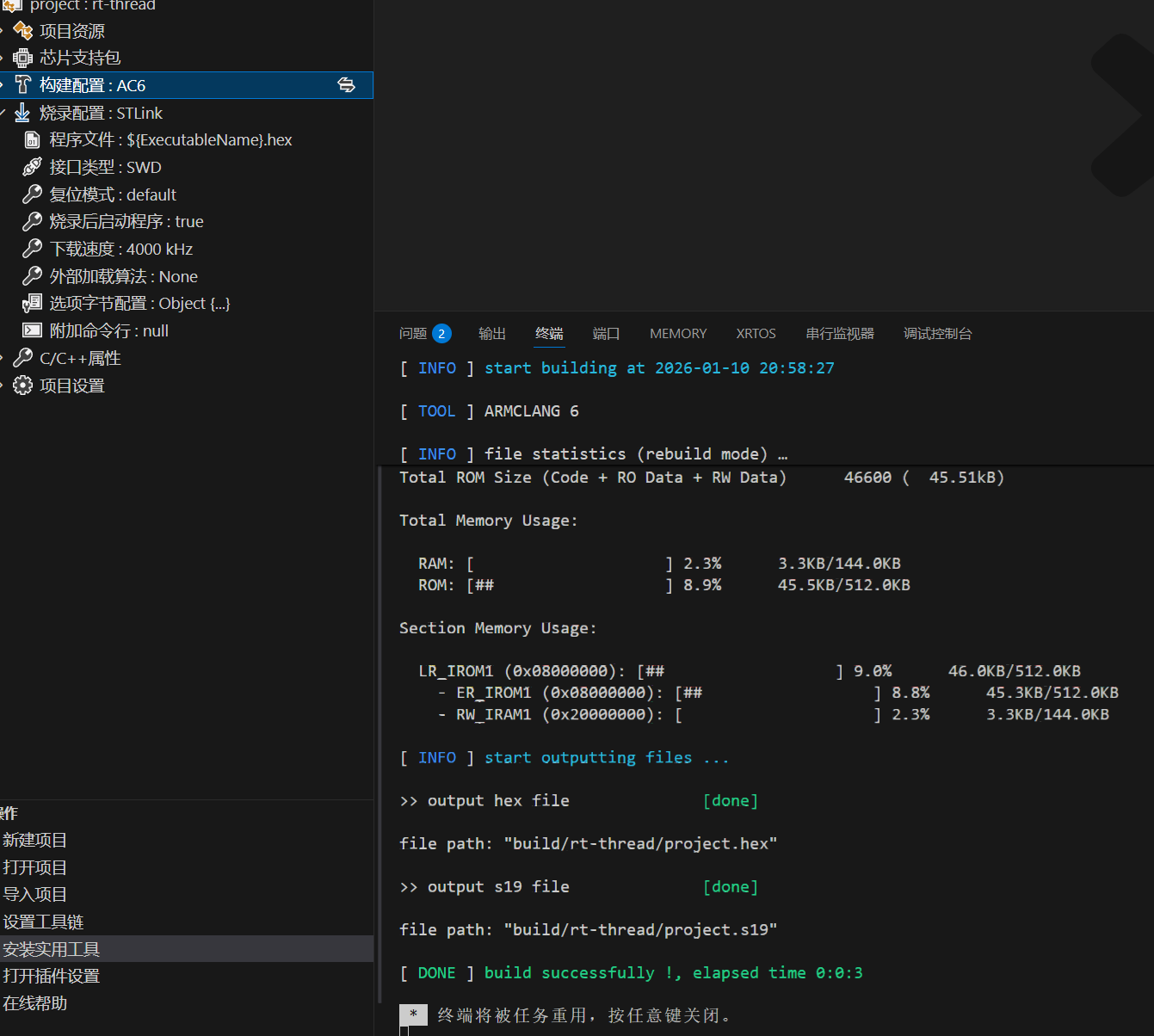Screen dimensions: 1154x1036
Task: Open the 串行监视器 tab
Action: pyautogui.click(x=839, y=334)
